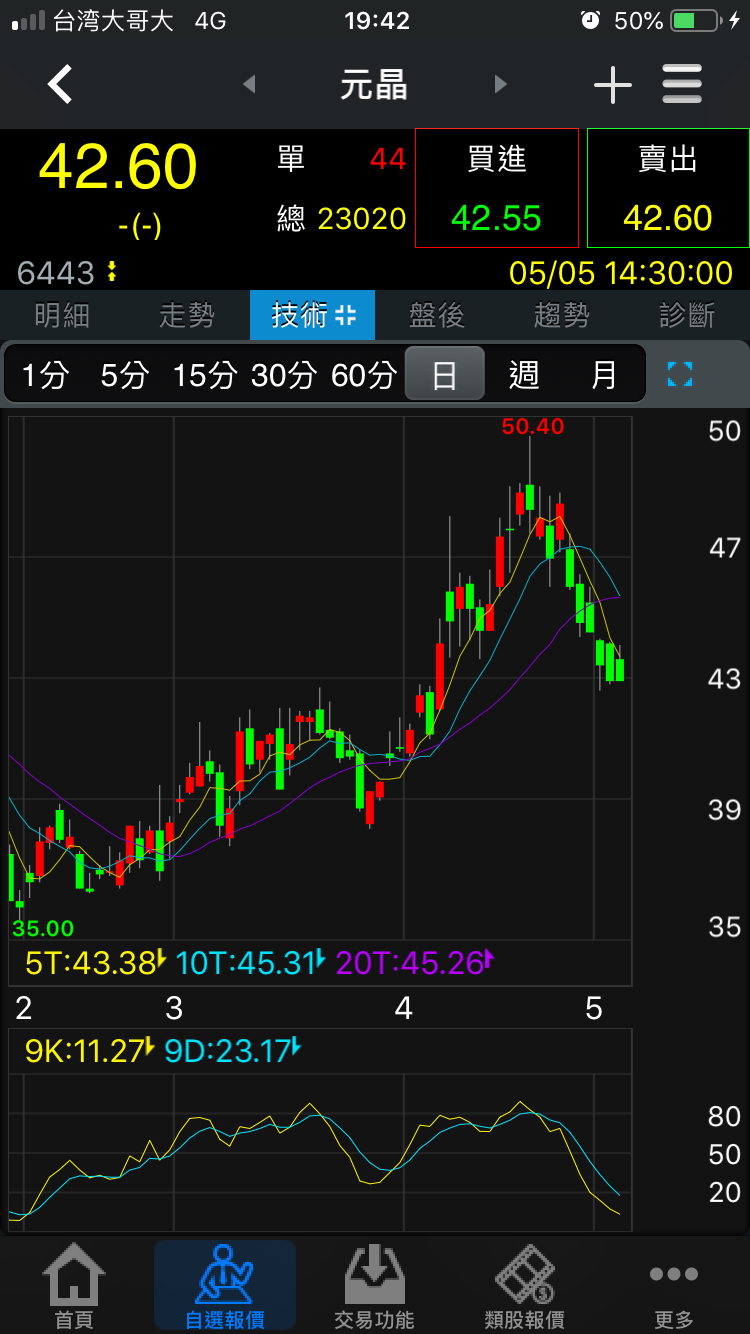
Task: Switch chart to 月 monthly period
Action: point(604,375)
